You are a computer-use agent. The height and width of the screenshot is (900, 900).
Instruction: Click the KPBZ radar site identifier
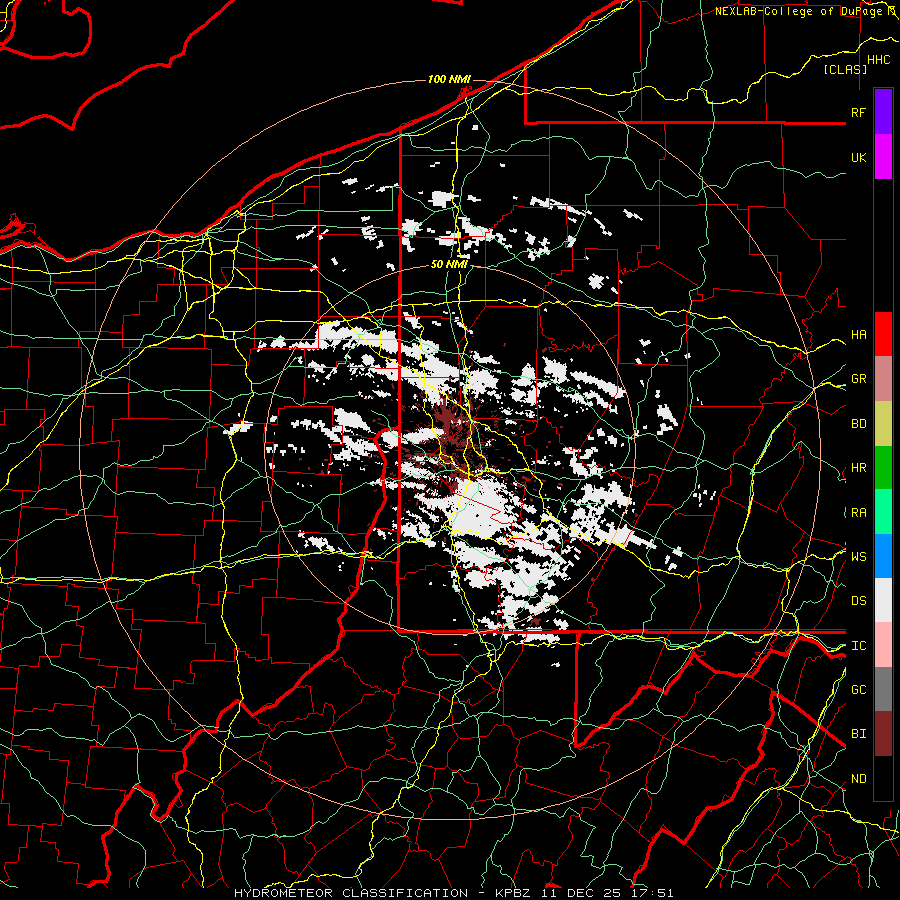pos(515,893)
